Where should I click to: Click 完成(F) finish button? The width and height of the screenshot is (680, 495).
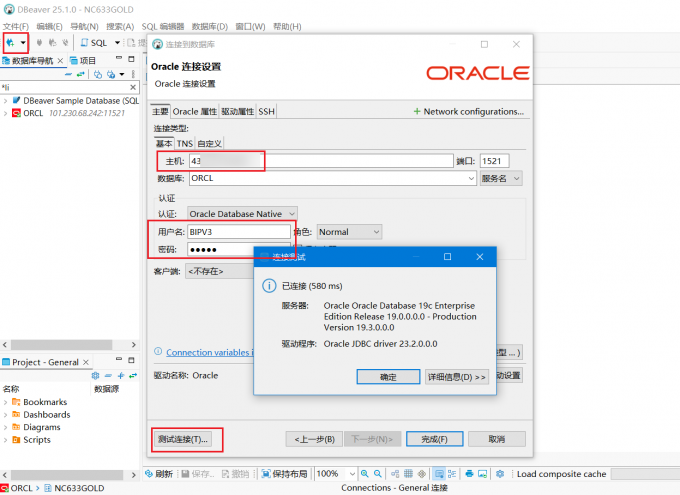pos(435,439)
